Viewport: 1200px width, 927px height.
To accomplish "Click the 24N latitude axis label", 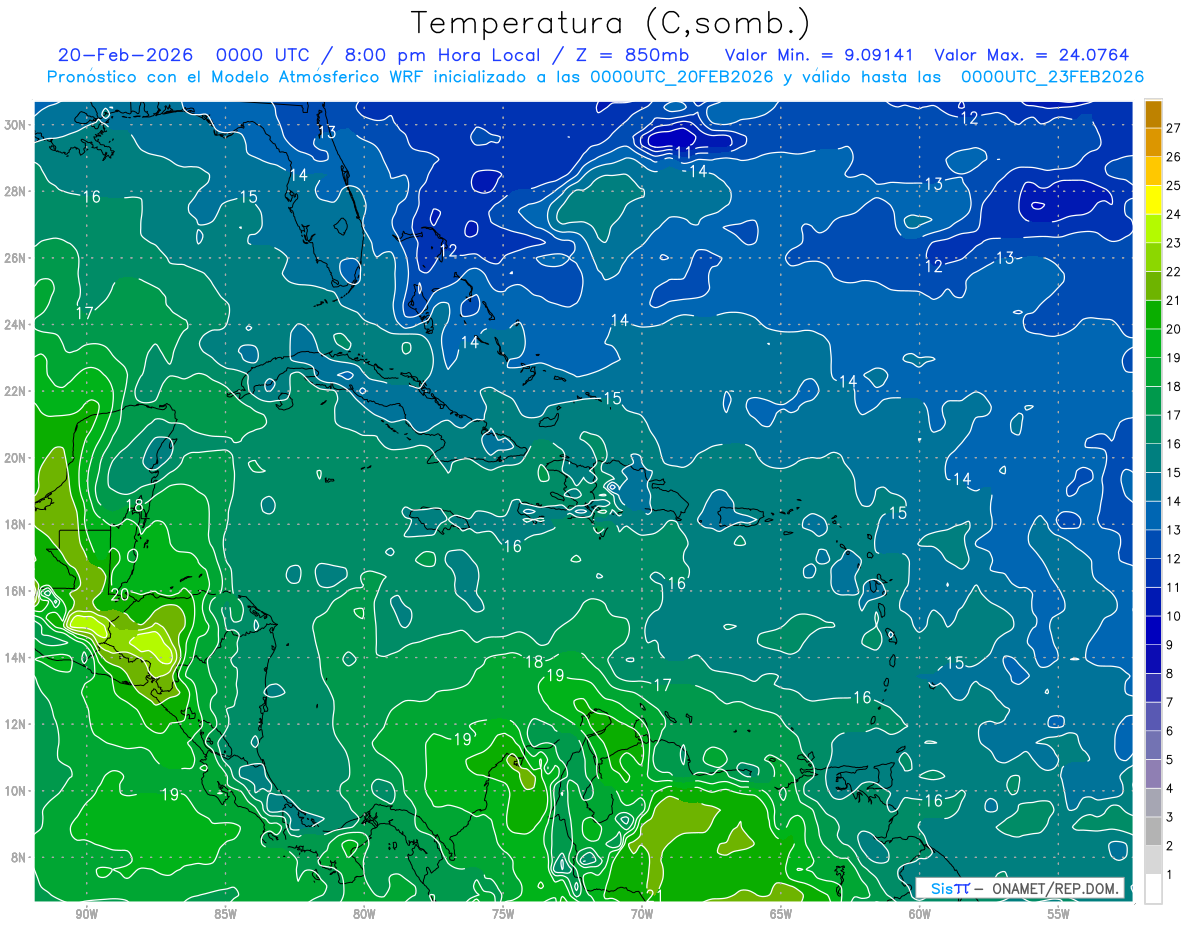I will tap(16, 325).
